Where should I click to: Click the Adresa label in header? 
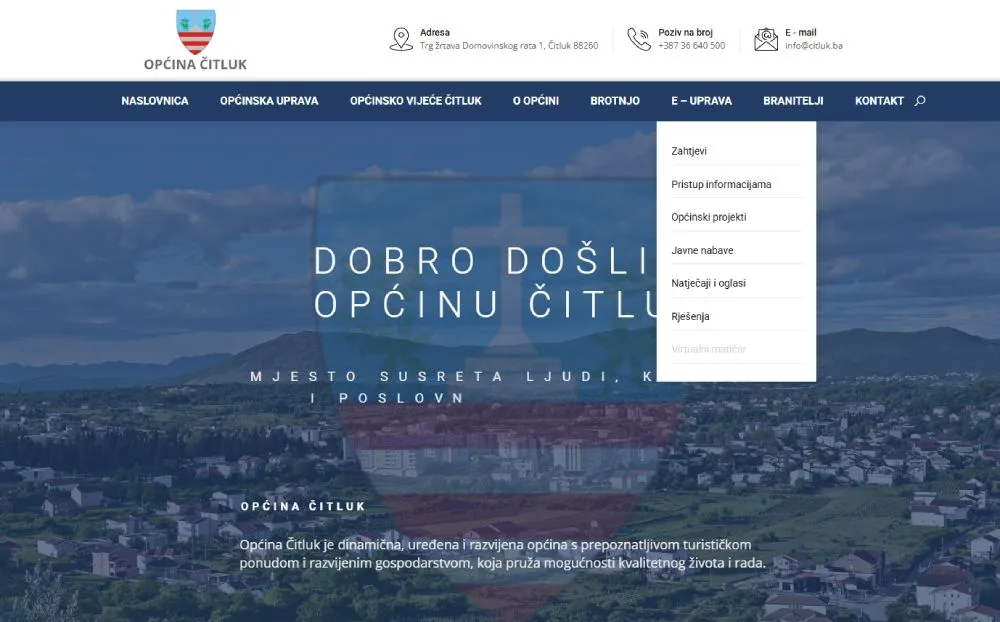(434, 33)
